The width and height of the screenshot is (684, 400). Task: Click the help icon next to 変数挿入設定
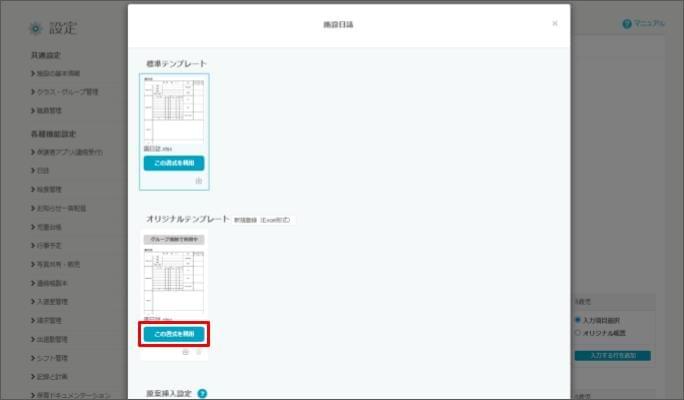tap(202, 394)
